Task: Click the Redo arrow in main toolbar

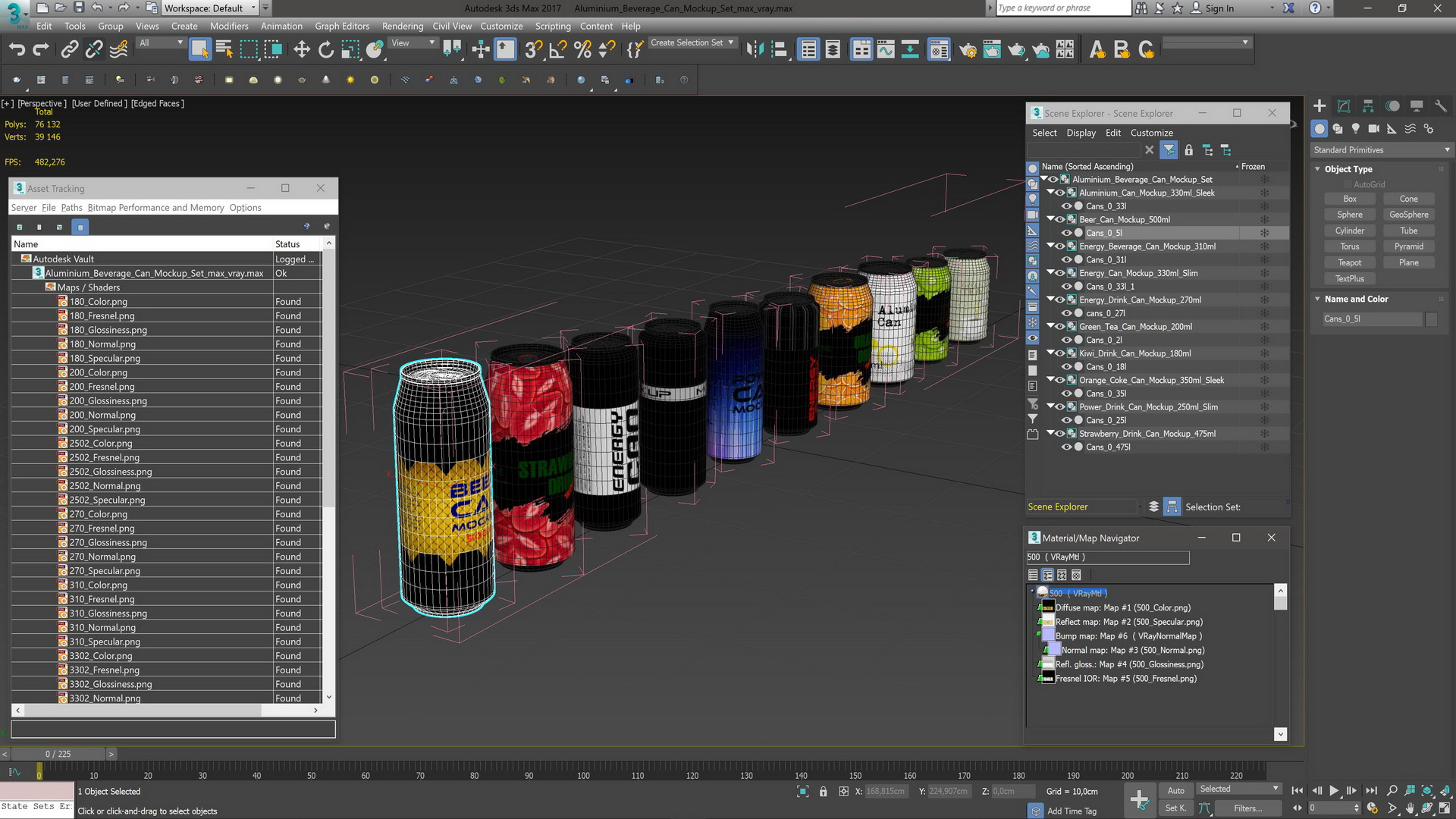Action: [41, 50]
